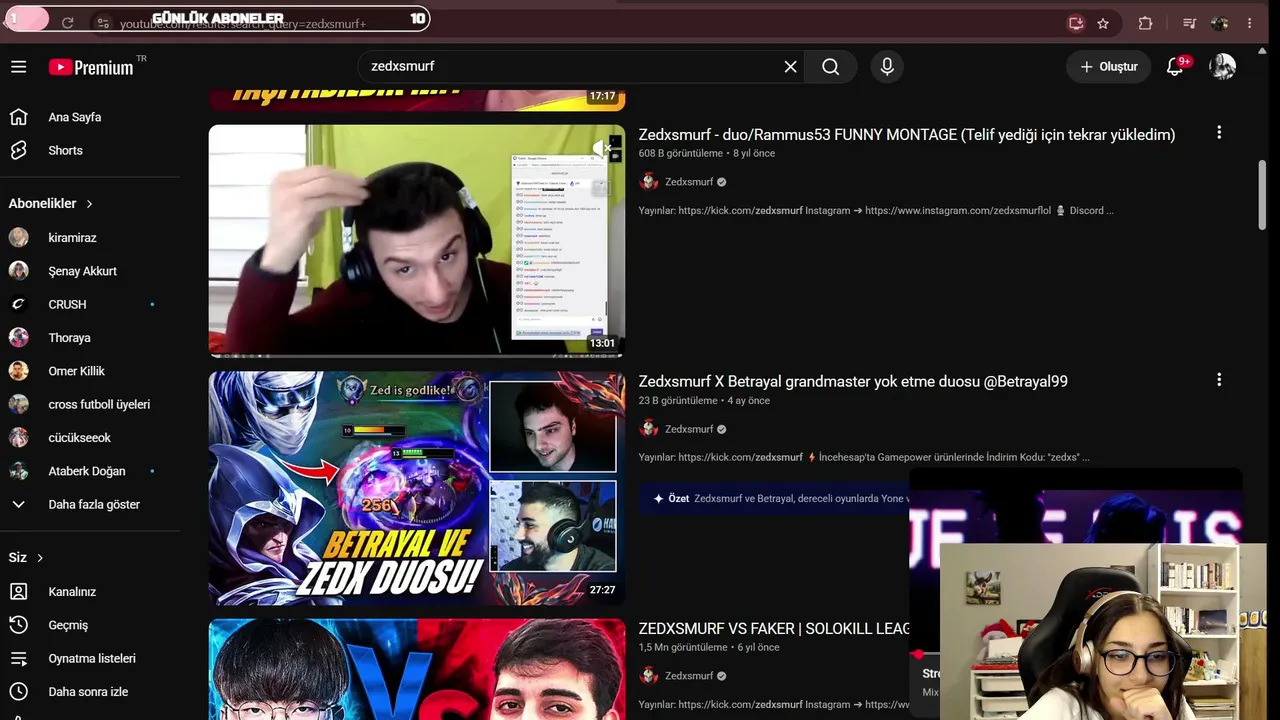Open ZEDXSMURF VS FAKER video title
The image size is (1280, 720).
[x=774, y=628]
